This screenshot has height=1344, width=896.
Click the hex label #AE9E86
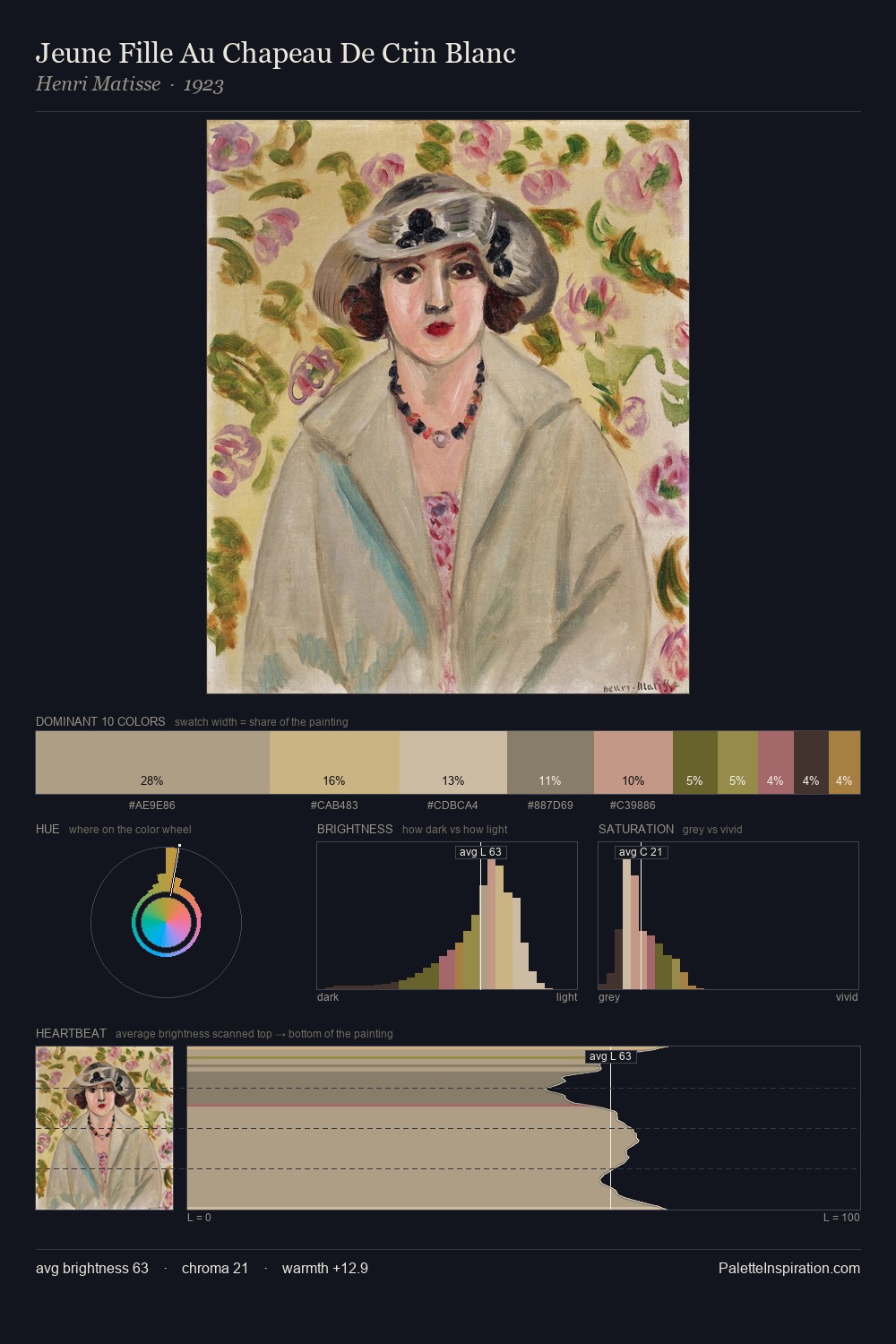click(152, 806)
